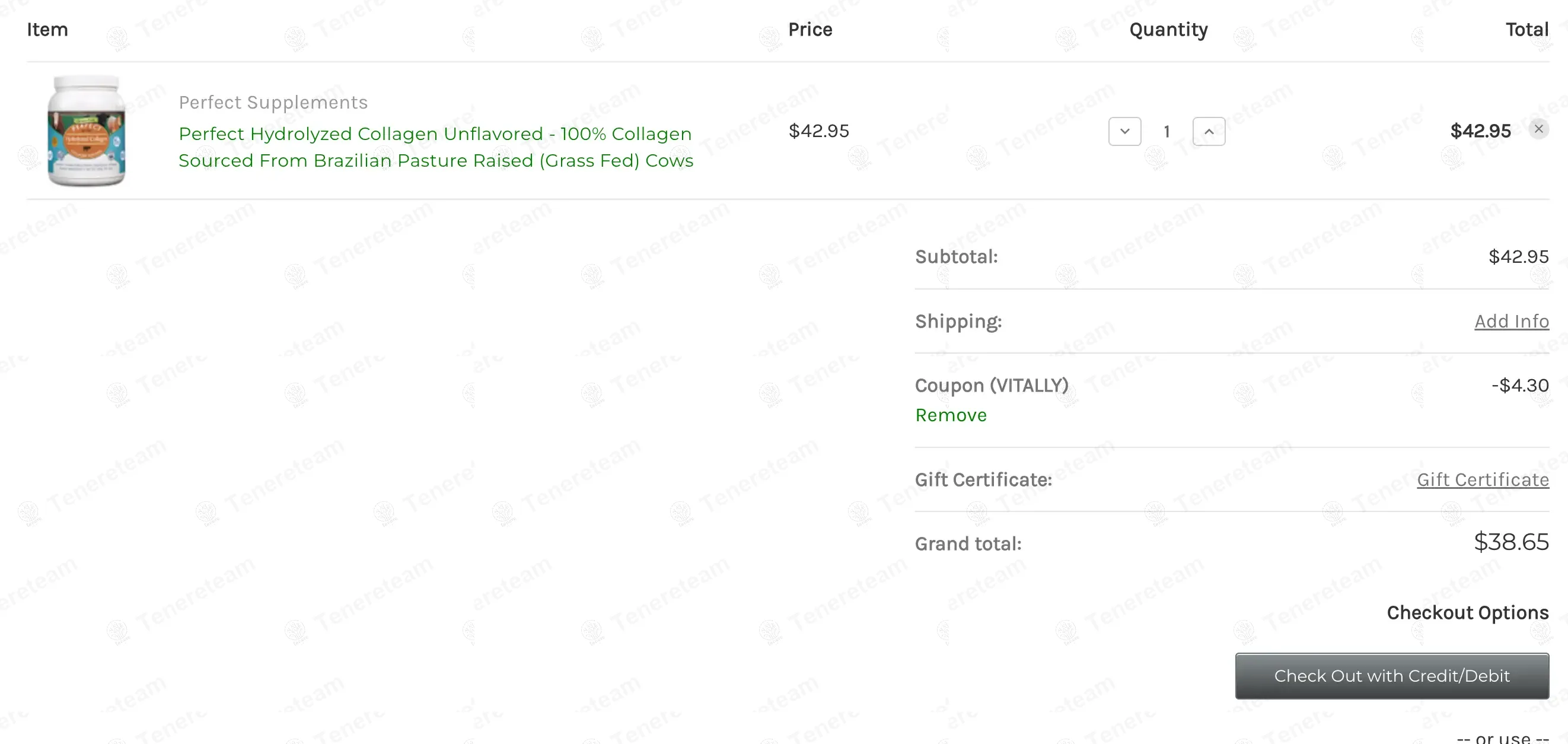Image resolution: width=1568 pixels, height=744 pixels.
Task: Click the Subtotal amount $42.95
Action: pyautogui.click(x=1518, y=256)
